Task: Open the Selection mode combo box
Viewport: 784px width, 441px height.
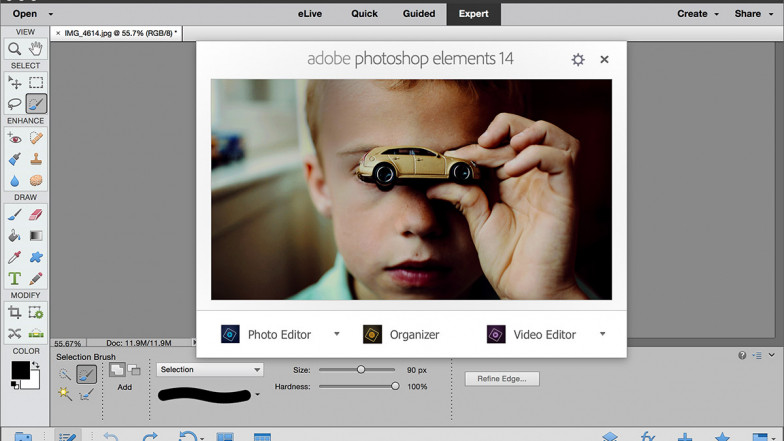Action: pyautogui.click(x=210, y=370)
